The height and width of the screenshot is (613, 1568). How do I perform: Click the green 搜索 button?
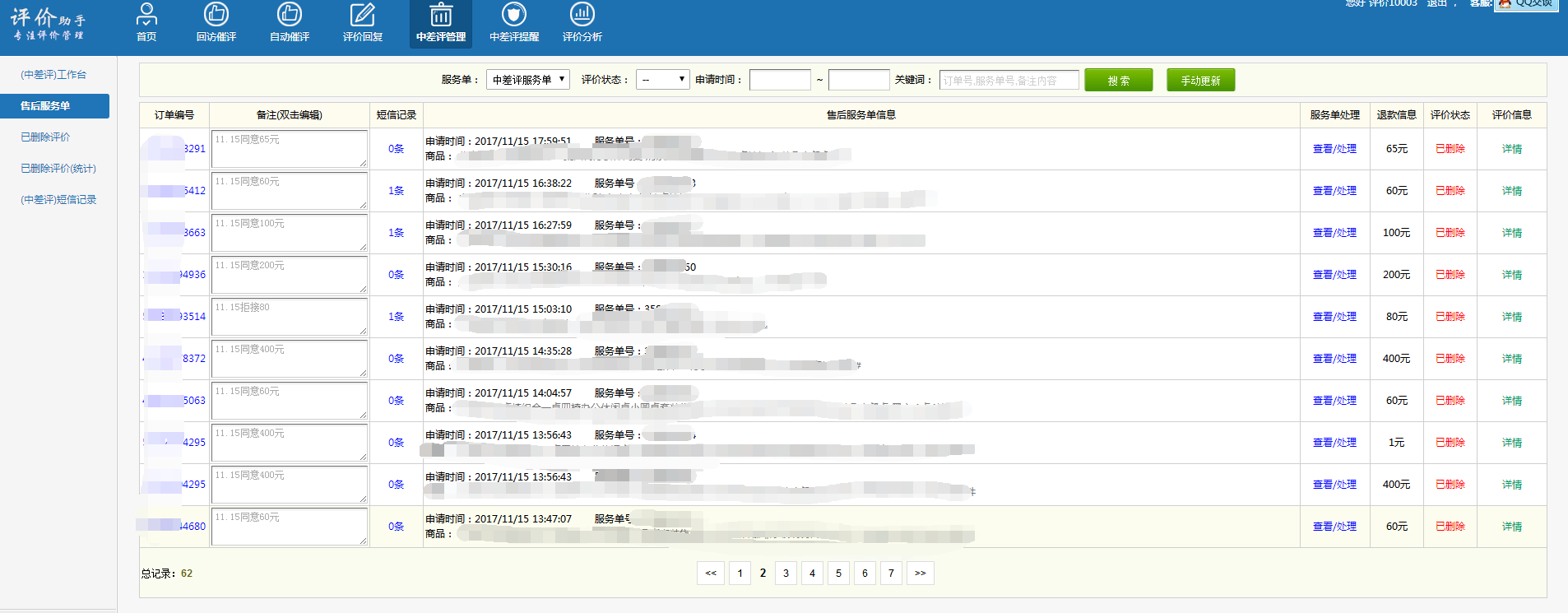(x=1118, y=80)
